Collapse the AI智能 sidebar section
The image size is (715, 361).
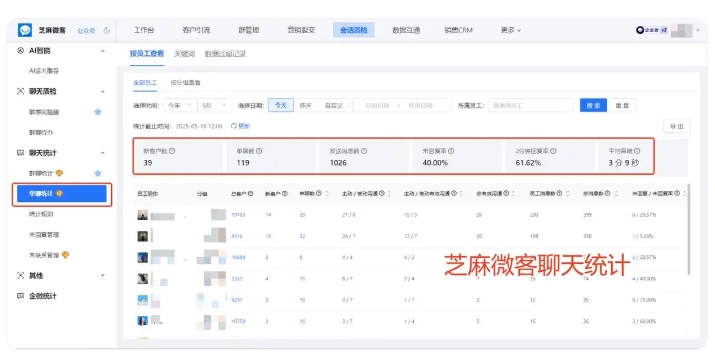click(103, 51)
